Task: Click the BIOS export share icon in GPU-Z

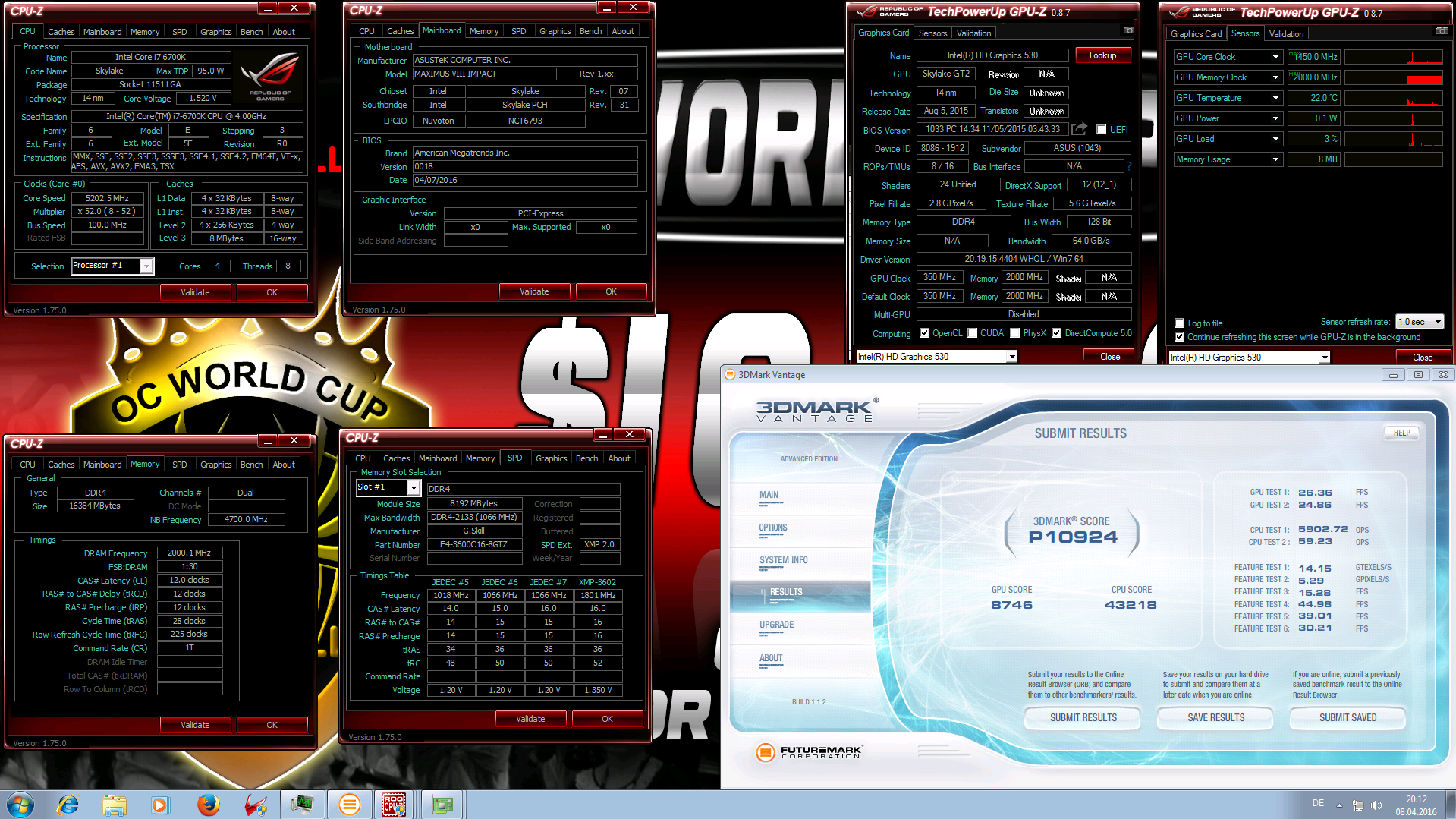Action: coord(1079,129)
